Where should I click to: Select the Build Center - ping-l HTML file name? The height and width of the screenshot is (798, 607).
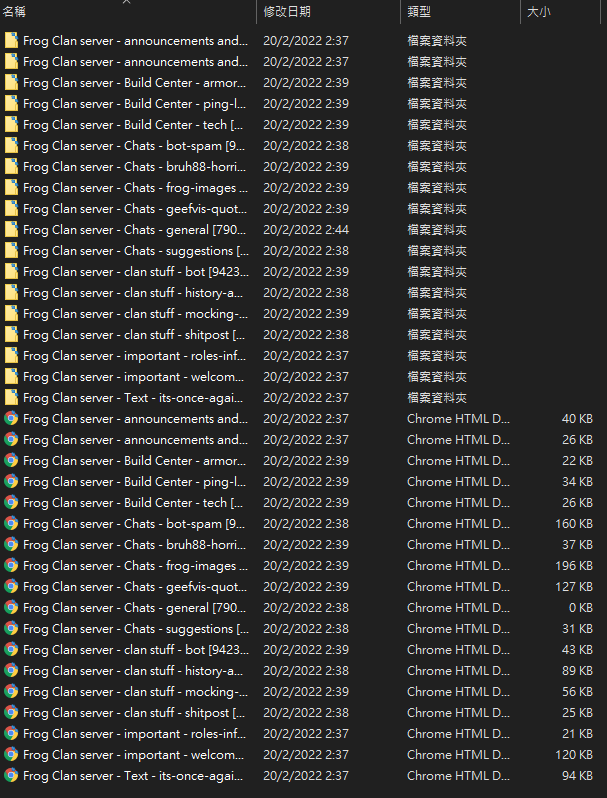[x=135, y=482]
